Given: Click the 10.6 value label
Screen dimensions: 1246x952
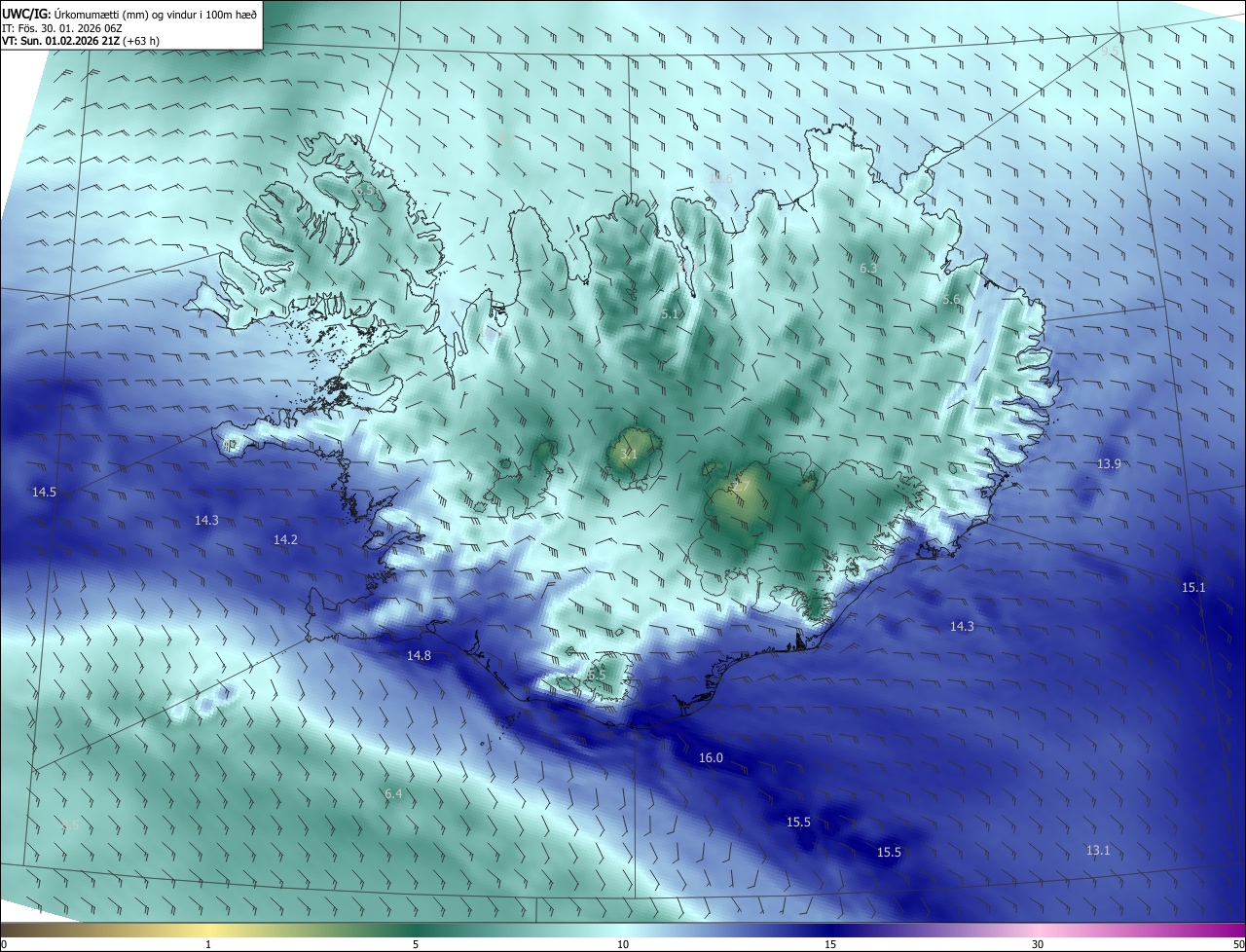Looking at the screenshot, I should pyautogui.click(x=719, y=178).
